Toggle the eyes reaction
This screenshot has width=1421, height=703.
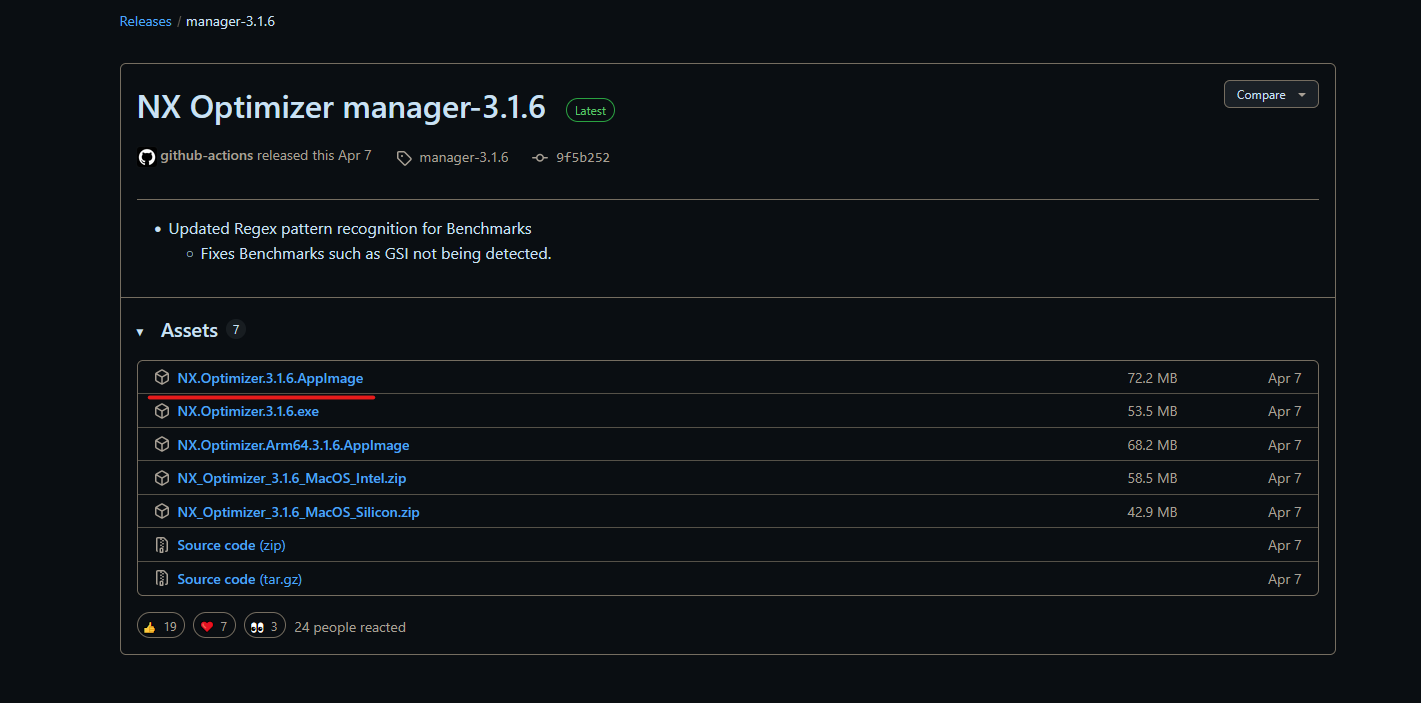(265, 627)
